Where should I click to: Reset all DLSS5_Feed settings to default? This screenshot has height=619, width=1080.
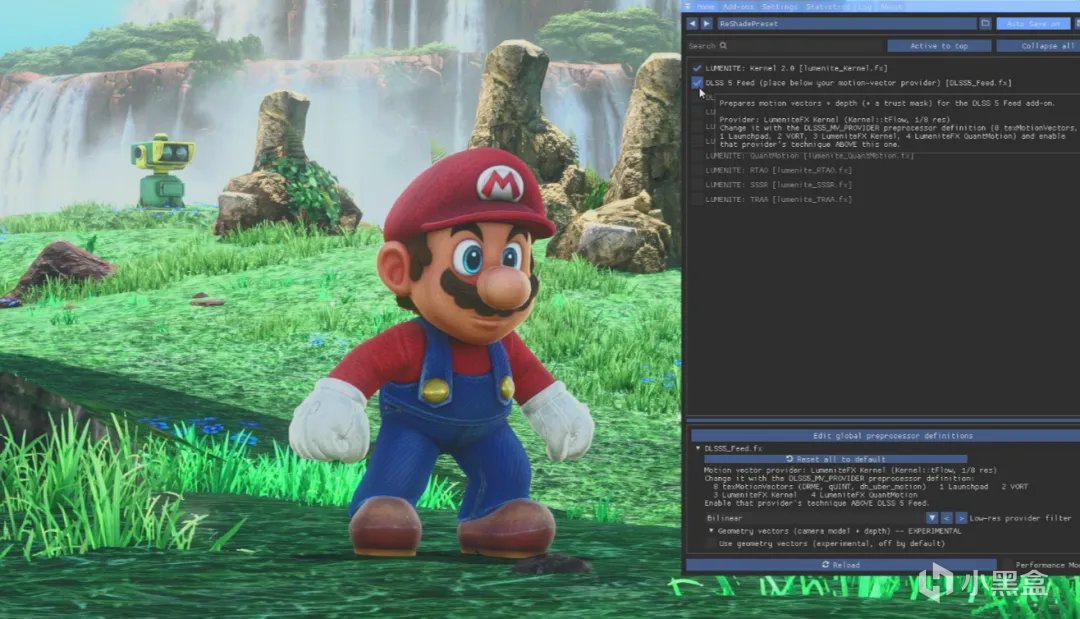[x=835, y=459]
